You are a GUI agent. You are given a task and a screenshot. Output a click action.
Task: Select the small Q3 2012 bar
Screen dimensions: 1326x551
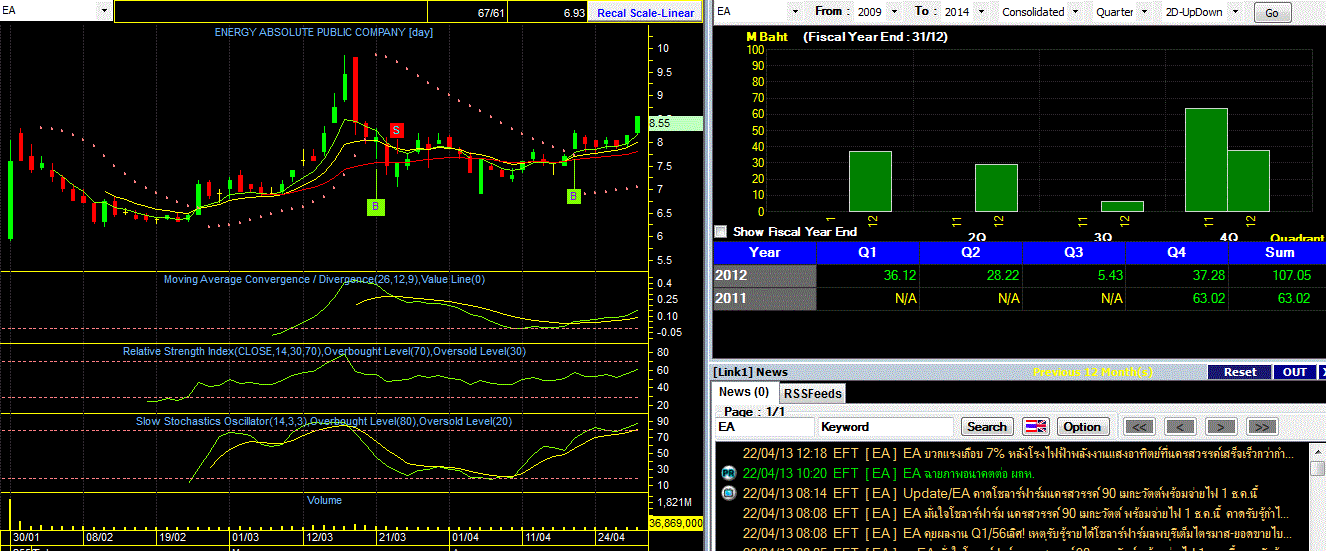(x=1122, y=207)
